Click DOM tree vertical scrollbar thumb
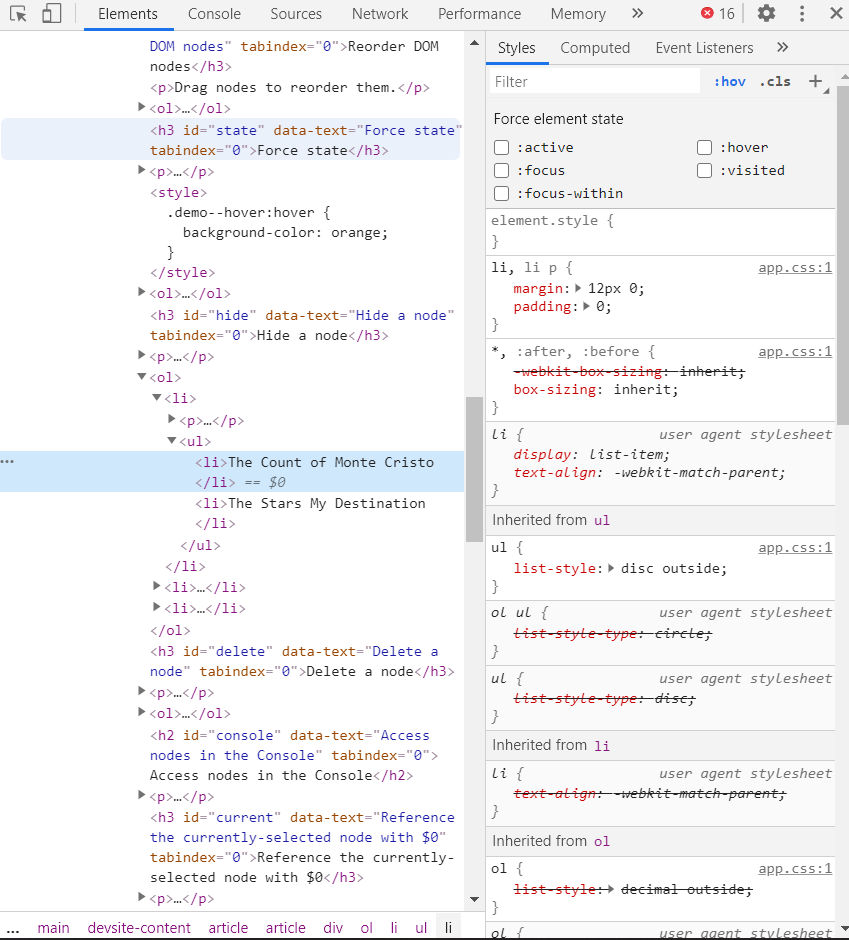 (474, 469)
